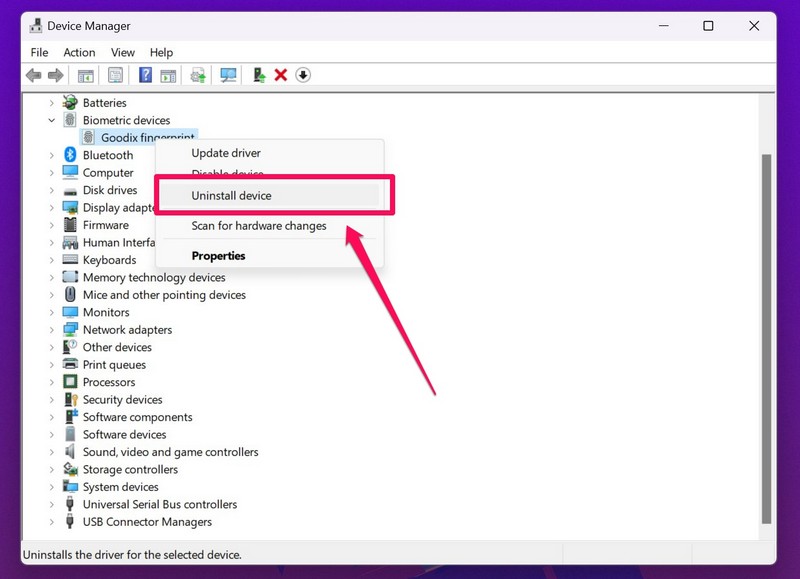Click the Show/Hide console tree icon
The height and width of the screenshot is (579, 800).
click(86, 75)
